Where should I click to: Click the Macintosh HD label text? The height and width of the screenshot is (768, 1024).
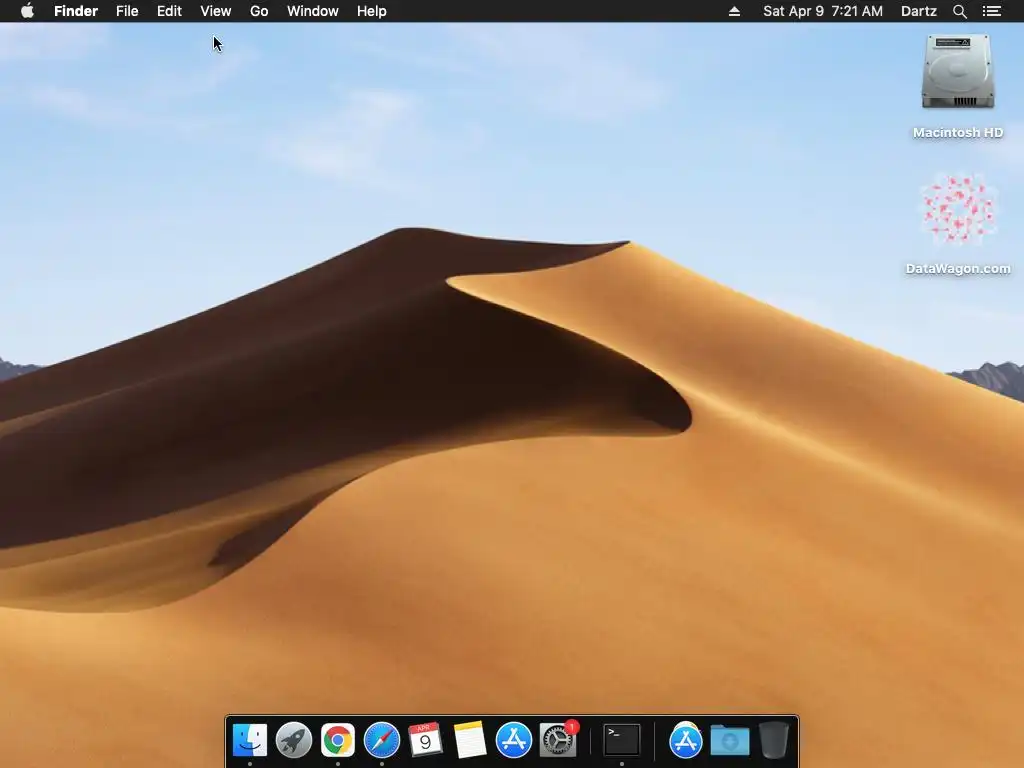[958, 133]
